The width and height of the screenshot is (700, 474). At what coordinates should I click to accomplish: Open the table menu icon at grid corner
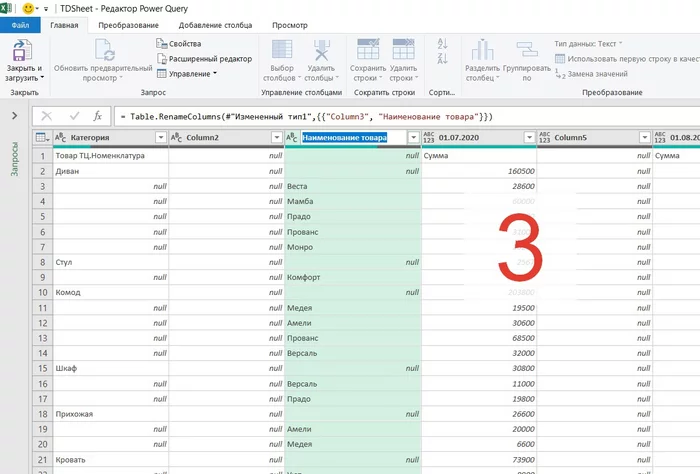pyautogui.click(x=42, y=137)
